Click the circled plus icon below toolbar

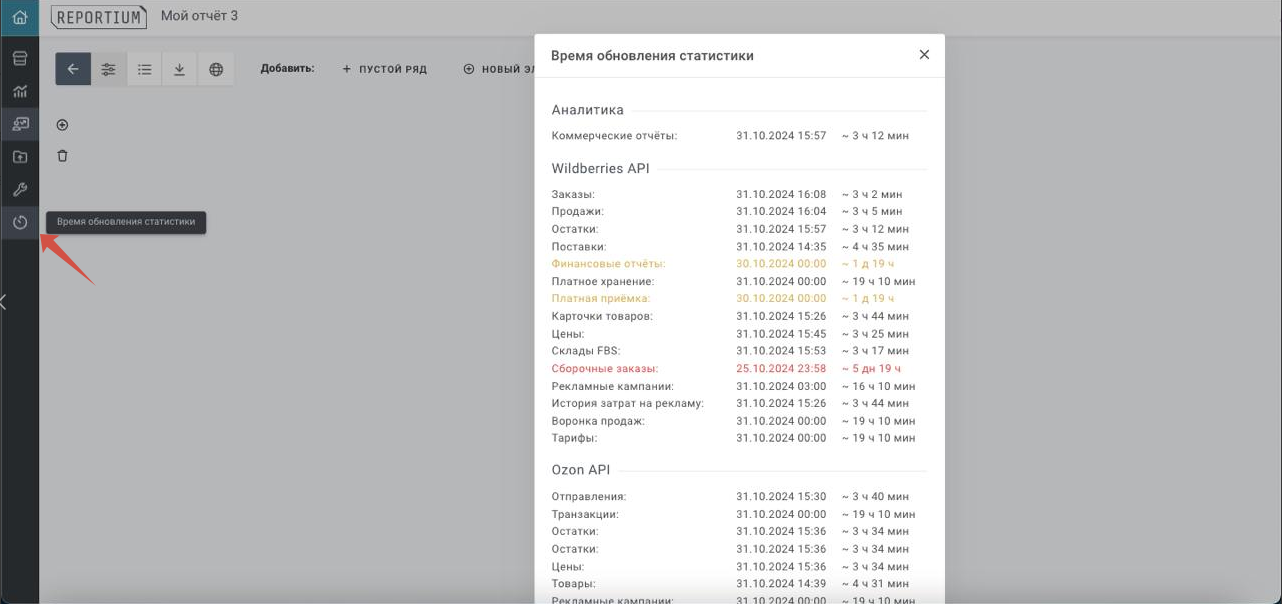click(x=62, y=125)
